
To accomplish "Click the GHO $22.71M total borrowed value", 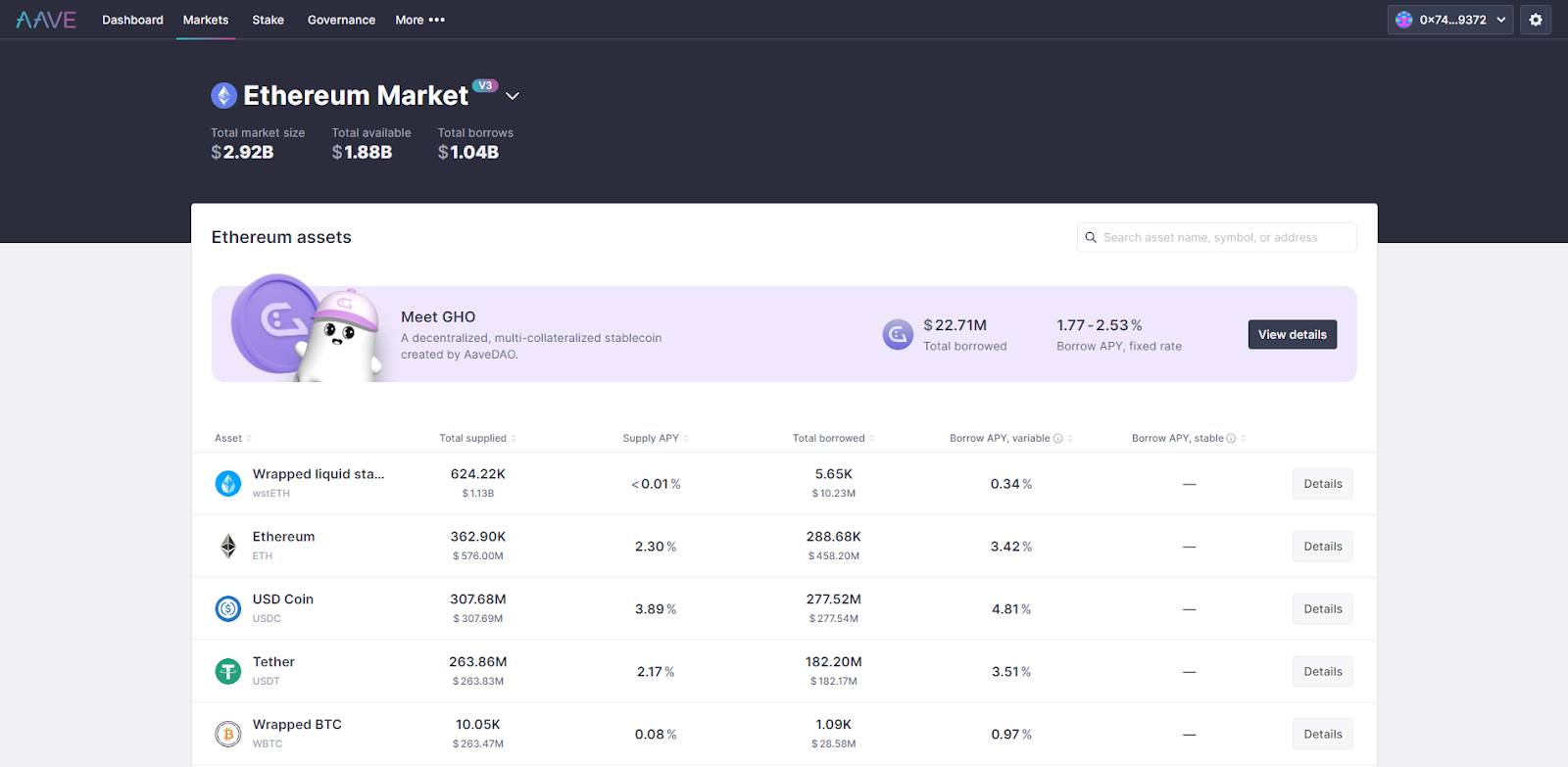I will coord(955,324).
